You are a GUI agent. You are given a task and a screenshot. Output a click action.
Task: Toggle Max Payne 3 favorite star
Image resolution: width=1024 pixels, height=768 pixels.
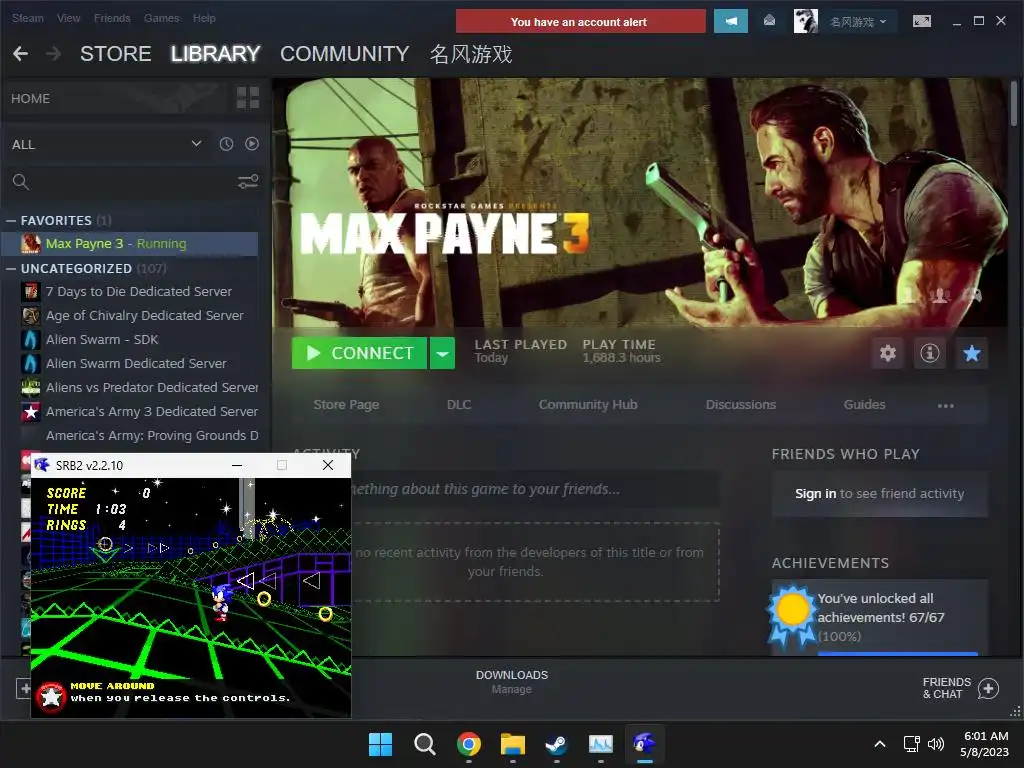[x=972, y=353]
